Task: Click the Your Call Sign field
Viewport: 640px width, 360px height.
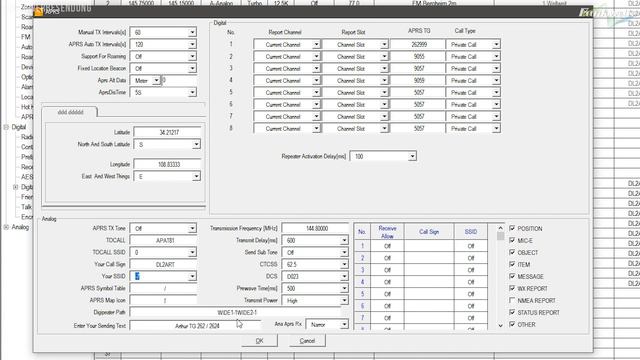Action: [x=164, y=264]
